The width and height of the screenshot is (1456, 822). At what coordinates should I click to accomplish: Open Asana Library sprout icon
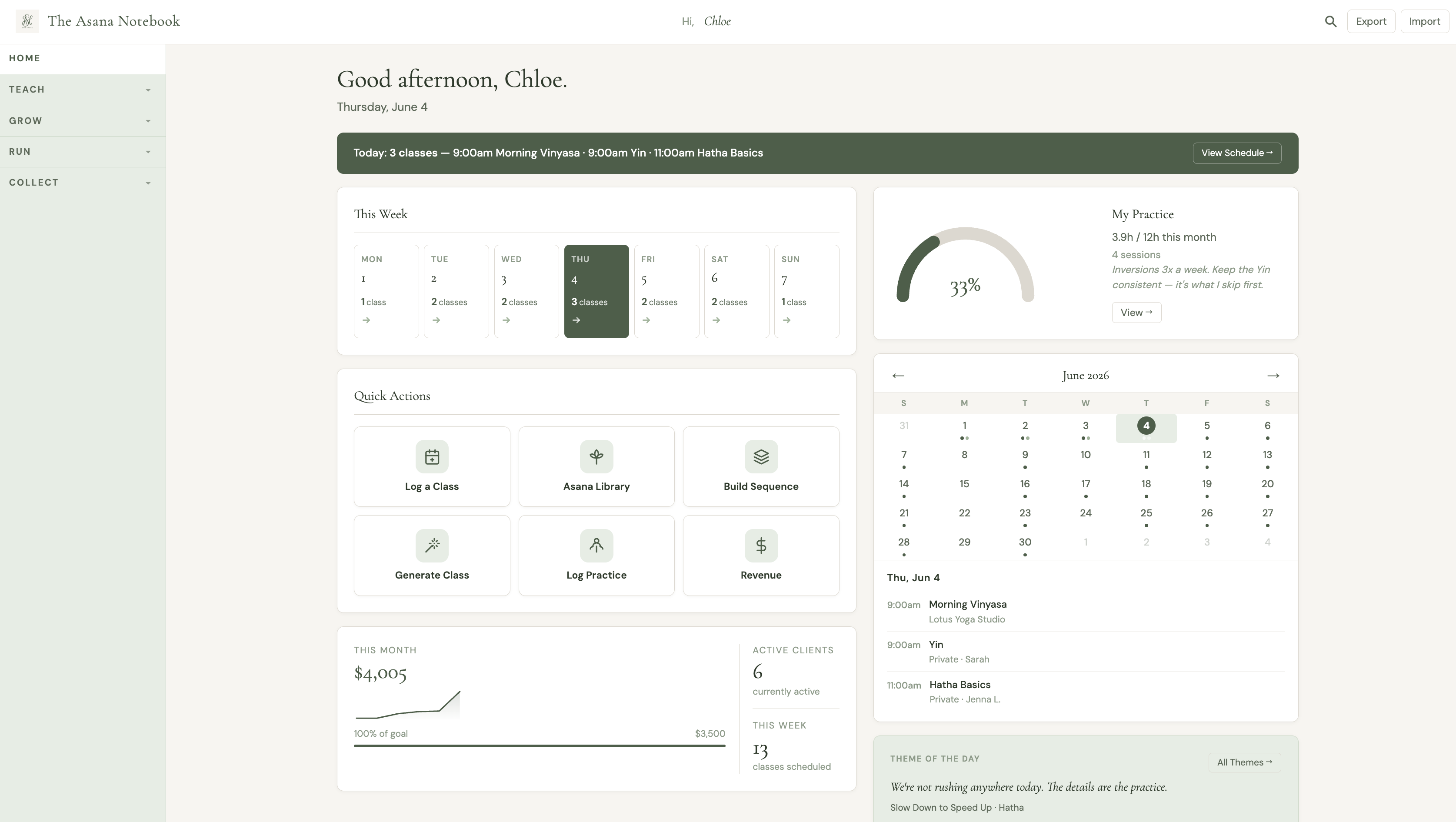point(596,456)
